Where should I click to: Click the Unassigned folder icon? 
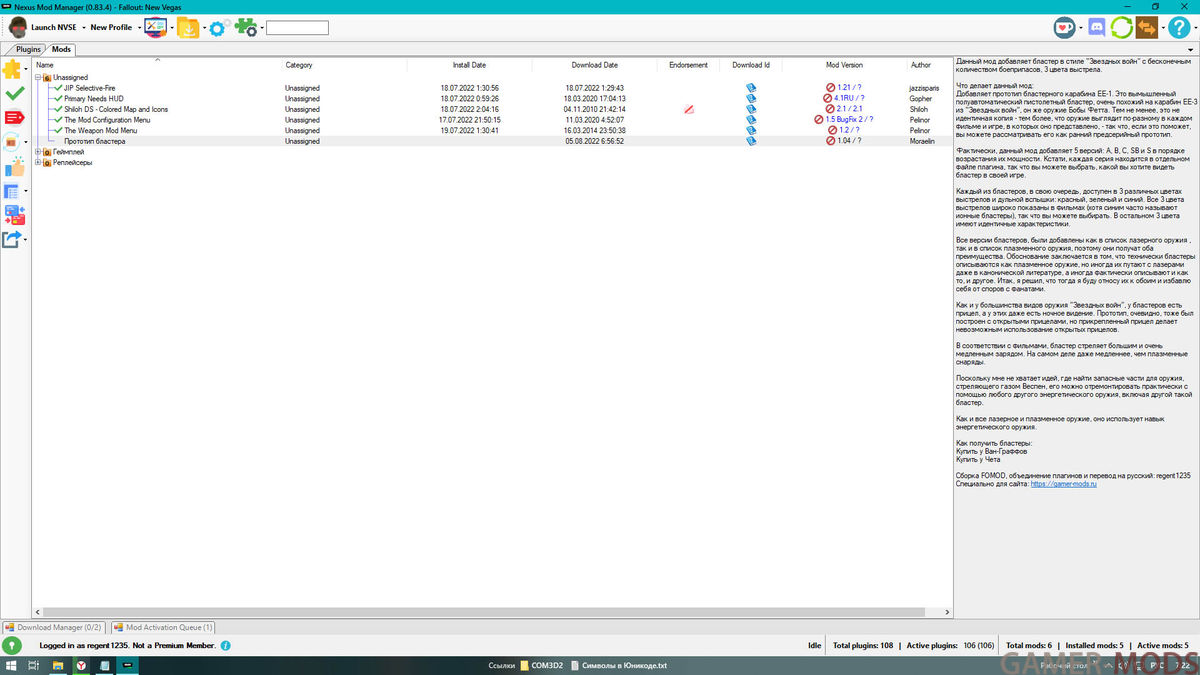click(47, 77)
